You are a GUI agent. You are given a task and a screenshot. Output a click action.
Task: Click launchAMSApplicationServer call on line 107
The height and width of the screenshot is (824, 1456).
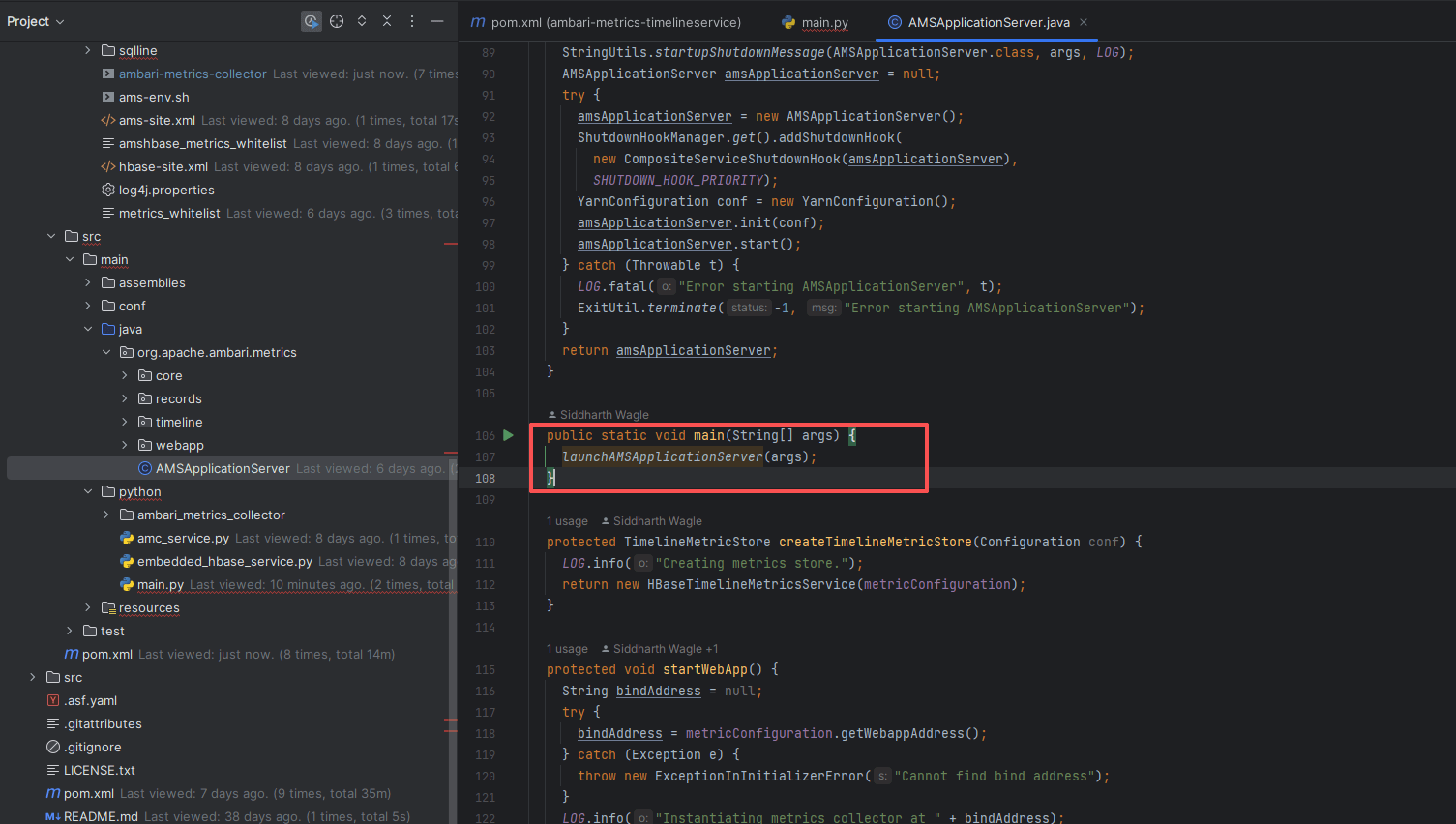pos(663,456)
